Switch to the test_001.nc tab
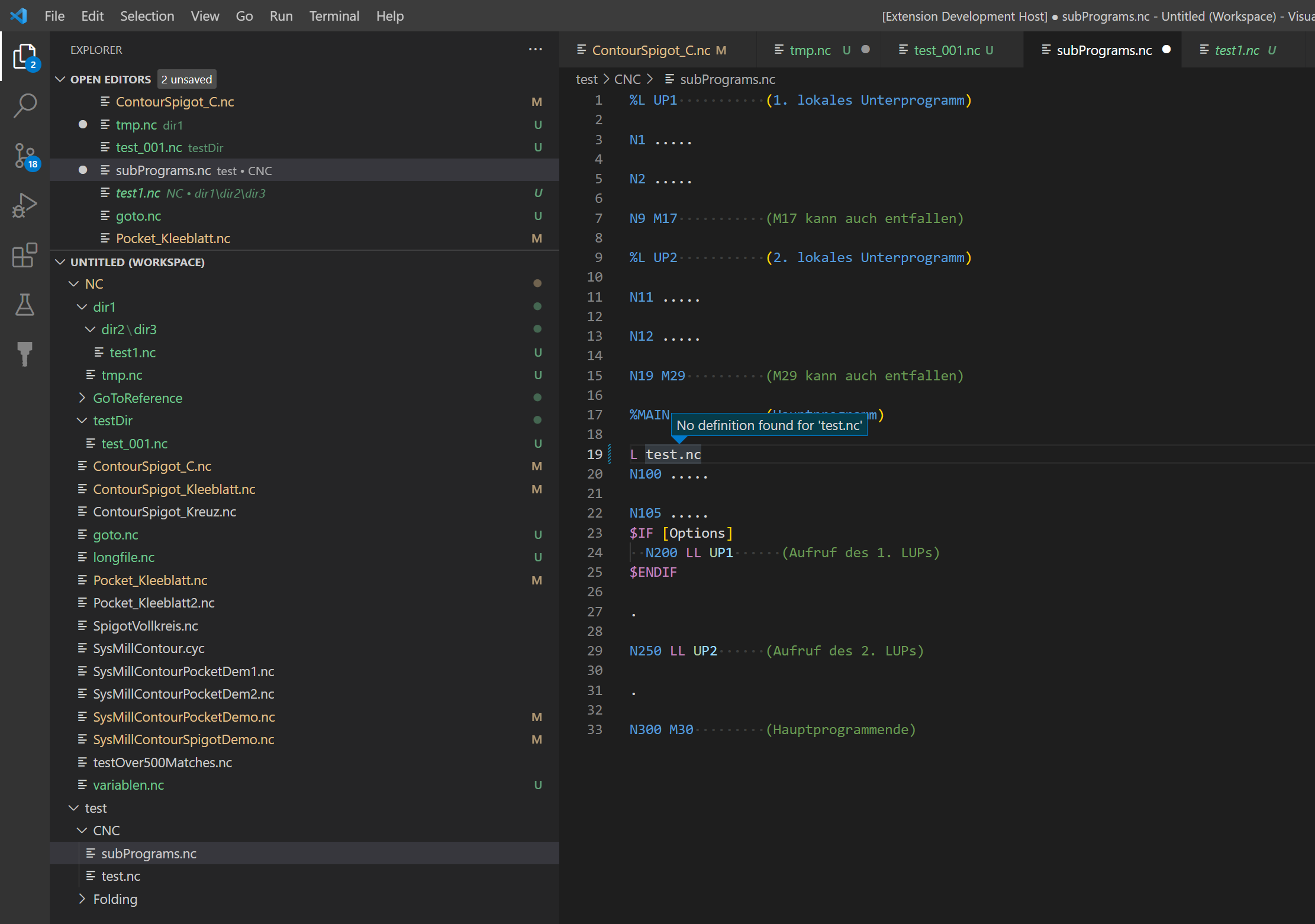Screen dimensions: 1315x924 (x=946, y=50)
